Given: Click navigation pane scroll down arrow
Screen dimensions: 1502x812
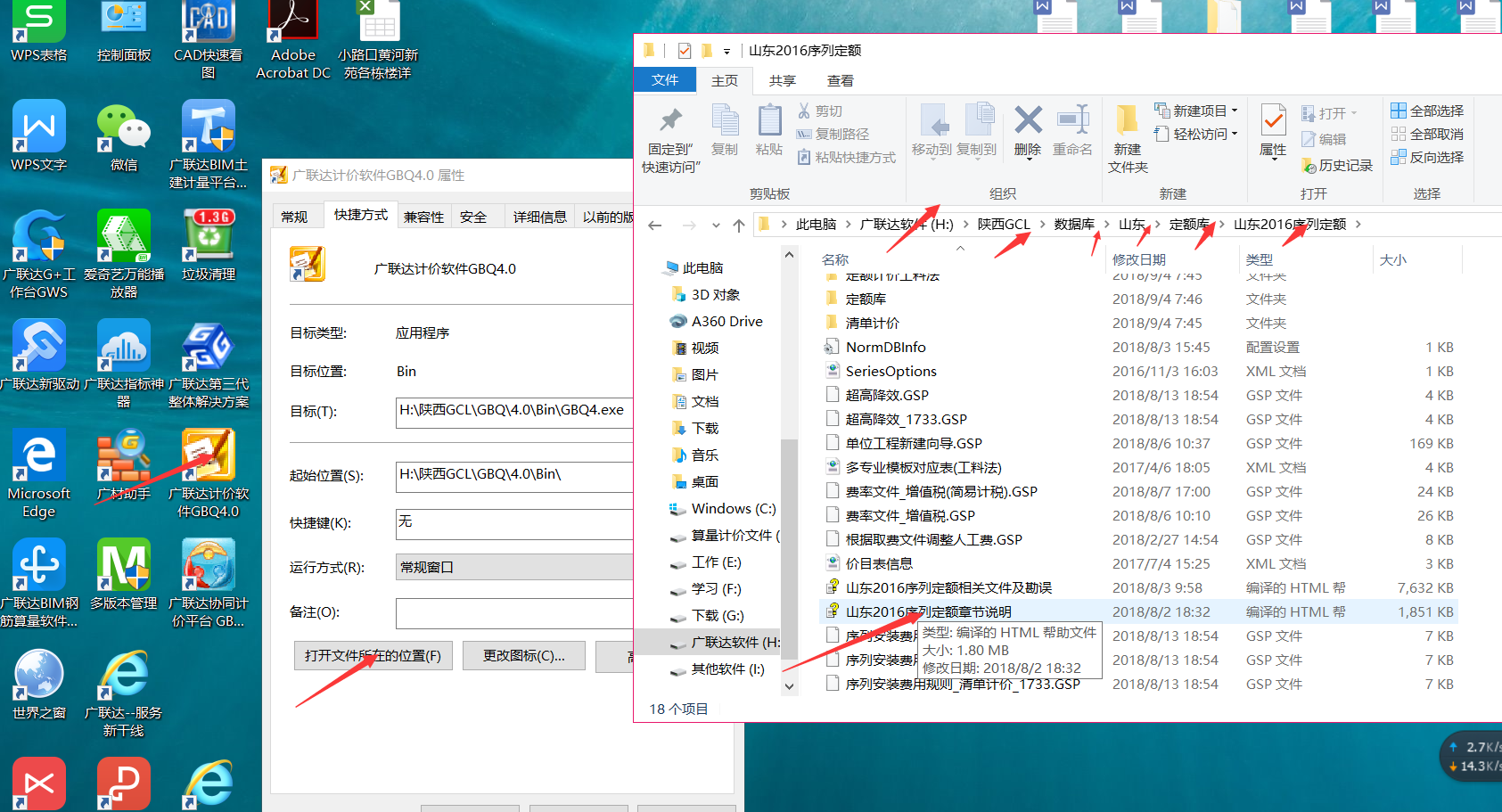Looking at the screenshot, I should [789, 686].
